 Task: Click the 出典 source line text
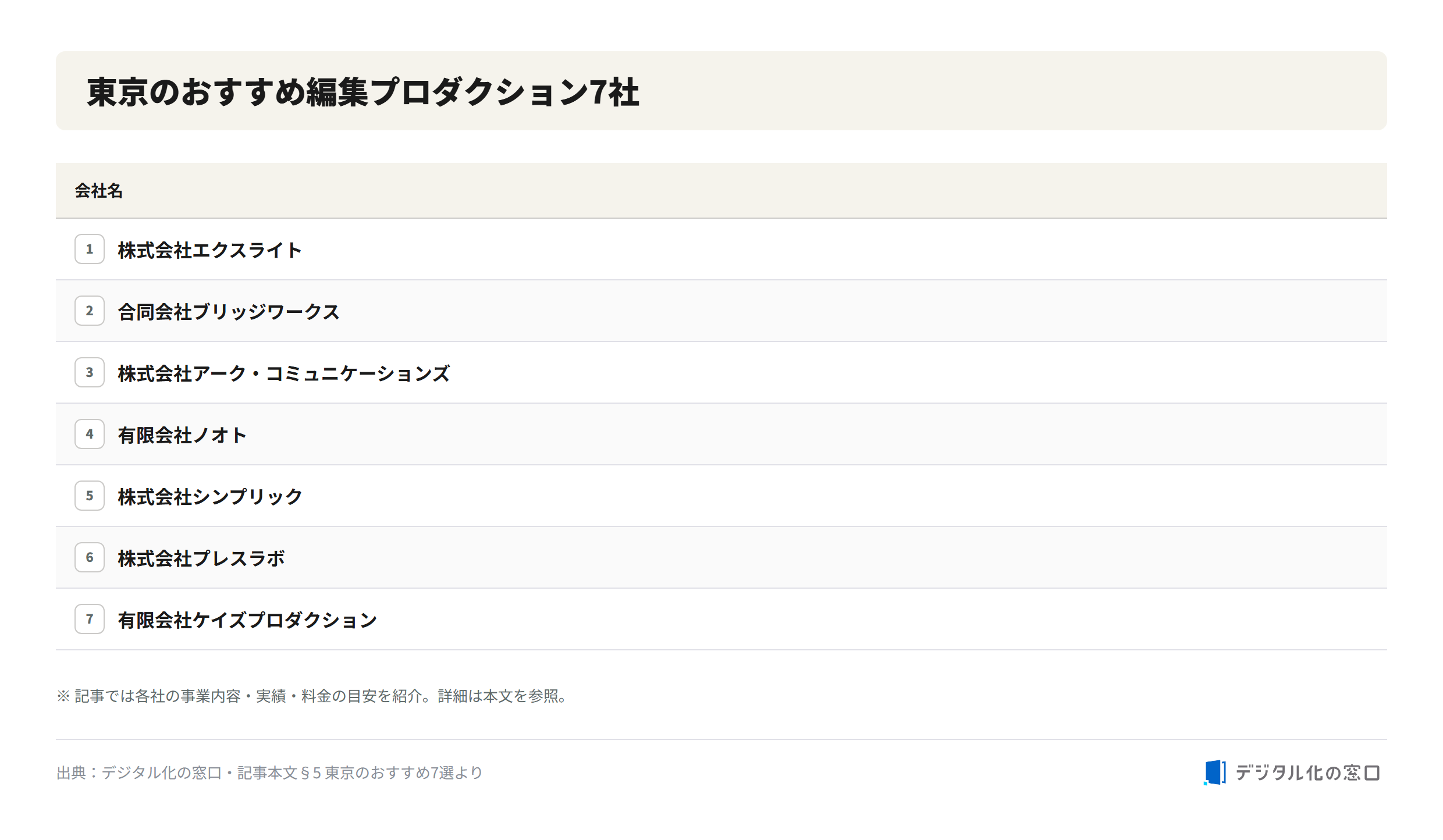[270, 773]
